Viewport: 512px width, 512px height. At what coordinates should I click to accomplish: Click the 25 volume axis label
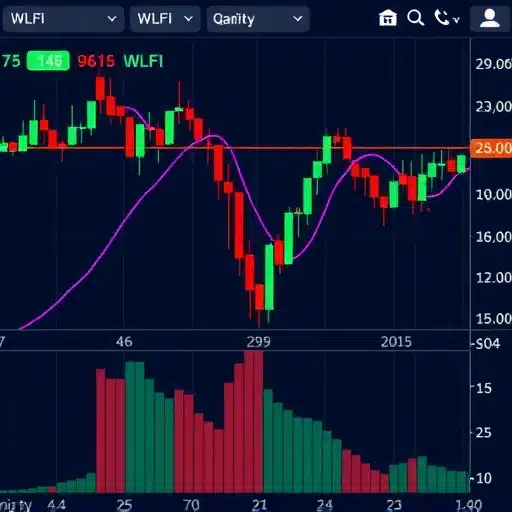tap(484, 433)
